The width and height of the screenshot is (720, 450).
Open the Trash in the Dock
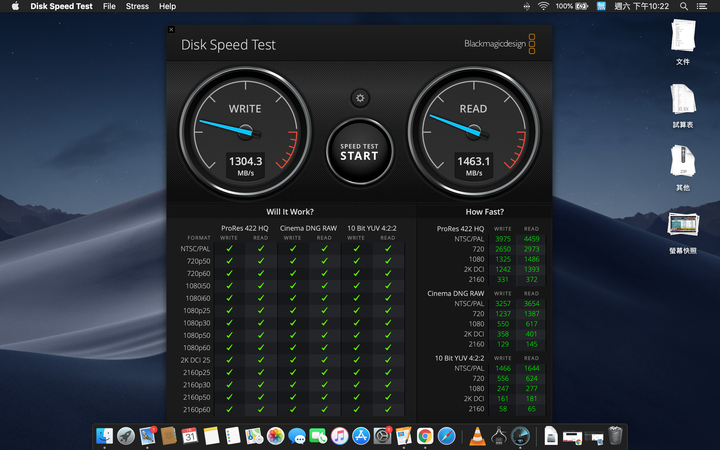click(615, 436)
